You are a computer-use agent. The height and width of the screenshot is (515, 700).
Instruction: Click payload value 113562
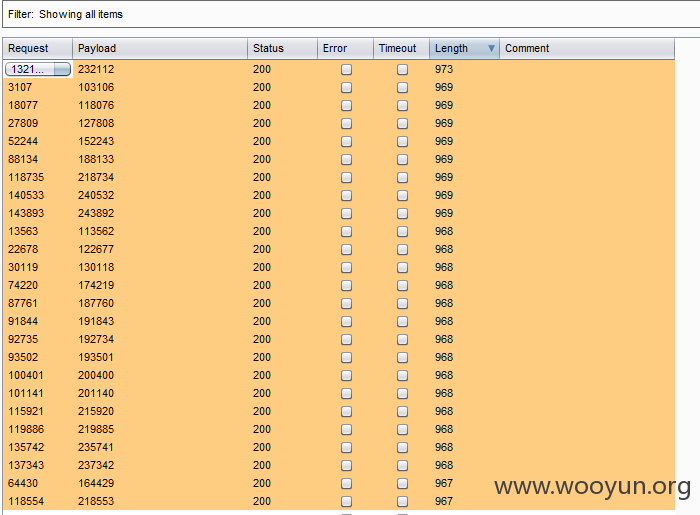(96, 231)
